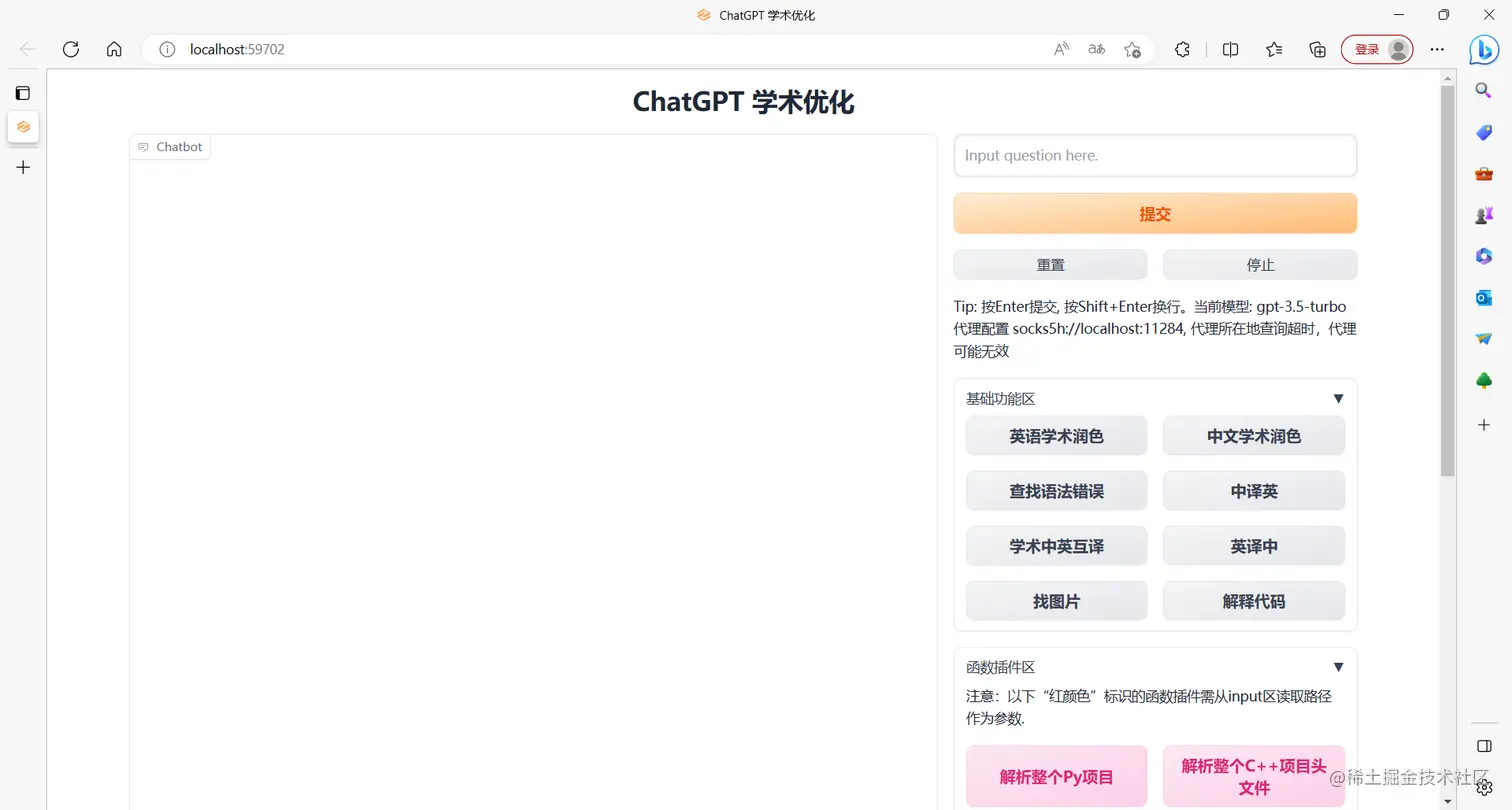
Task: Click 查找语法错误 button
Action: (x=1056, y=491)
